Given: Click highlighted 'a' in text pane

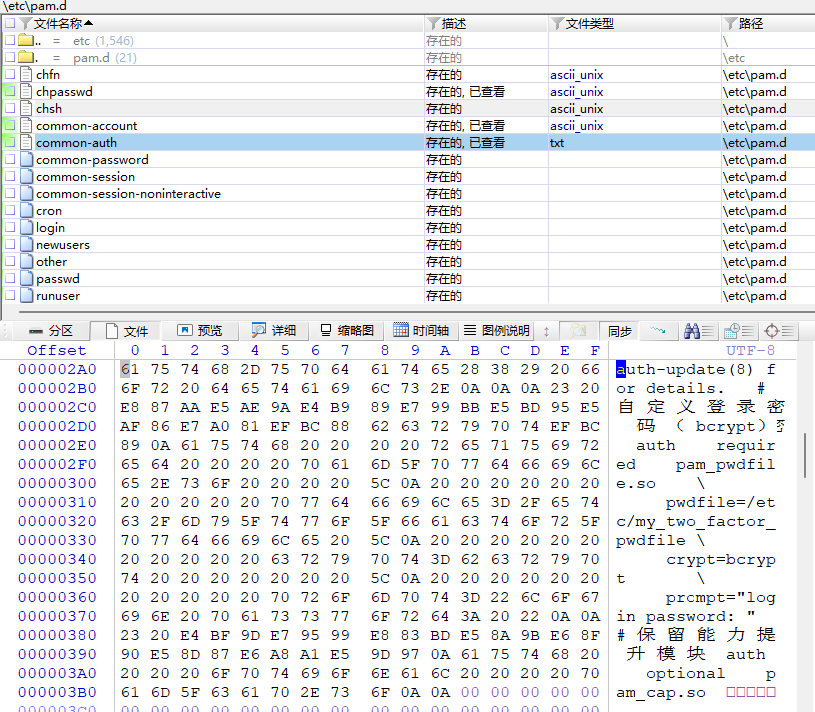Looking at the screenshot, I should pos(621,370).
